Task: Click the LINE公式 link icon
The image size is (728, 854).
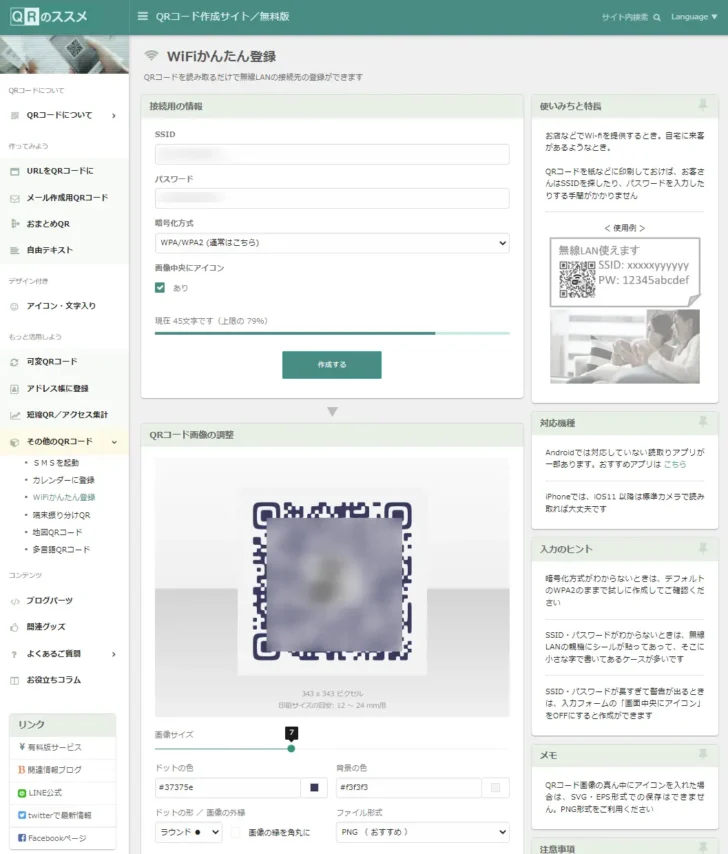Action: (22, 793)
